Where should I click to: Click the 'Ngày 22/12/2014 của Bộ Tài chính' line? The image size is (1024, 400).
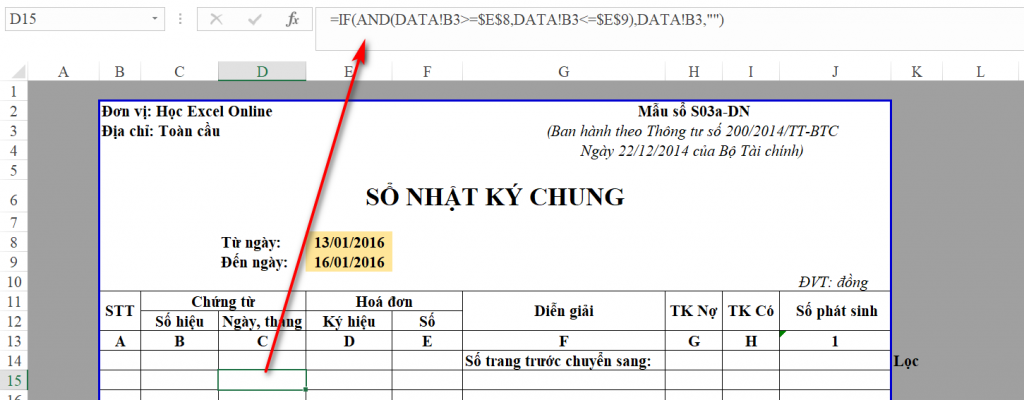692,151
